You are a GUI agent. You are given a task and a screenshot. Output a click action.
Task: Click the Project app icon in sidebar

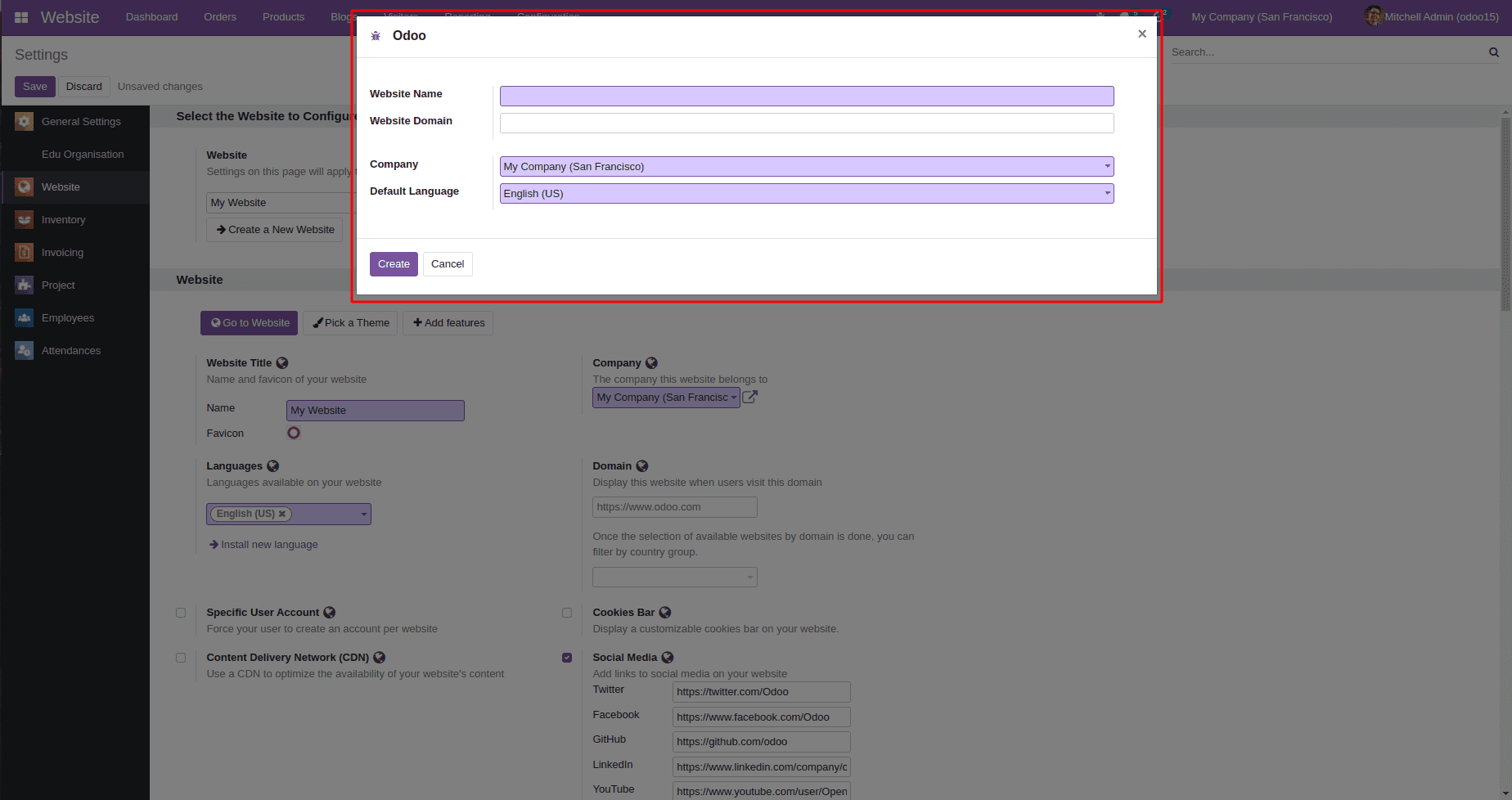pyautogui.click(x=25, y=285)
